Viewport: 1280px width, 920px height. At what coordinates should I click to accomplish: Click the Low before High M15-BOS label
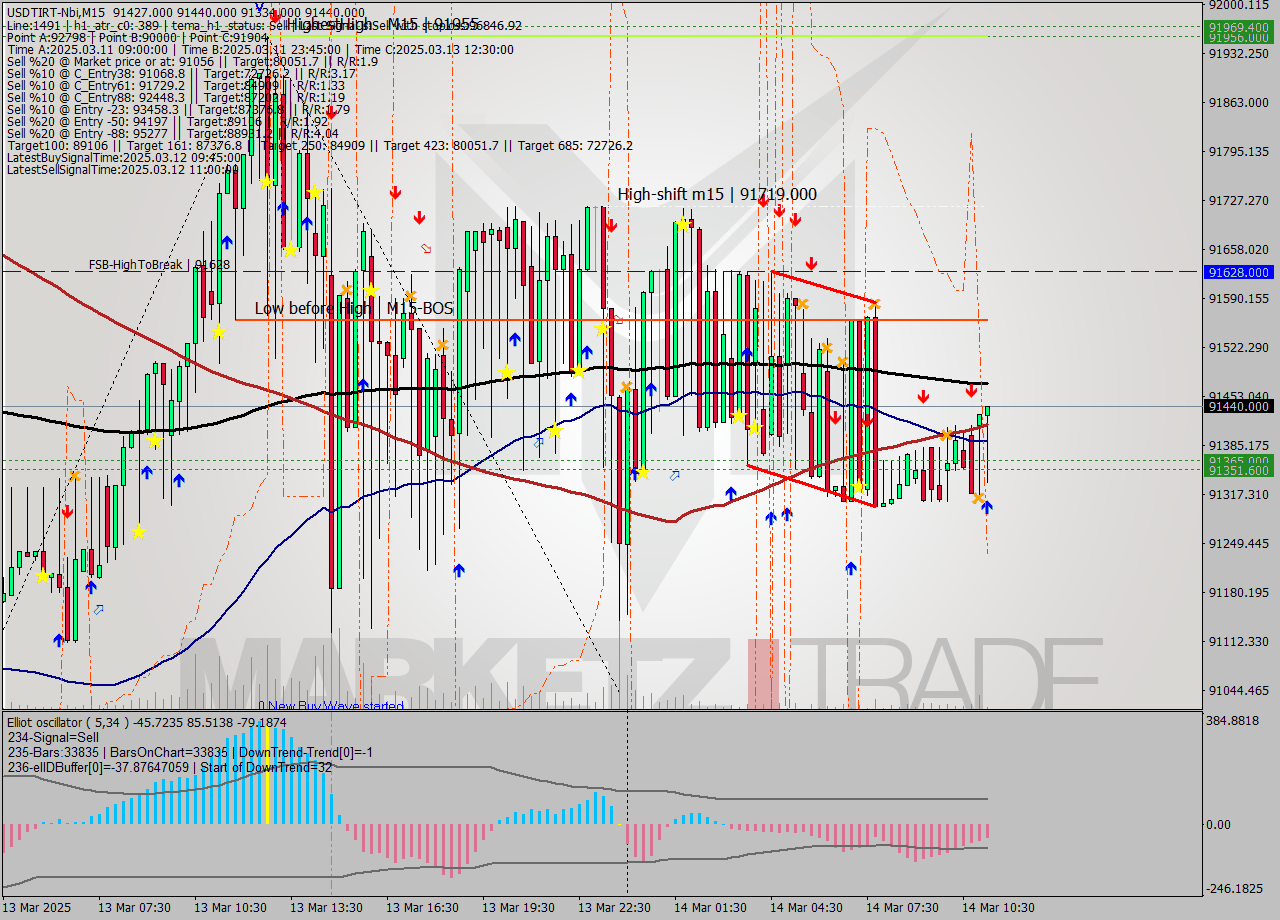tap(355, 308)
